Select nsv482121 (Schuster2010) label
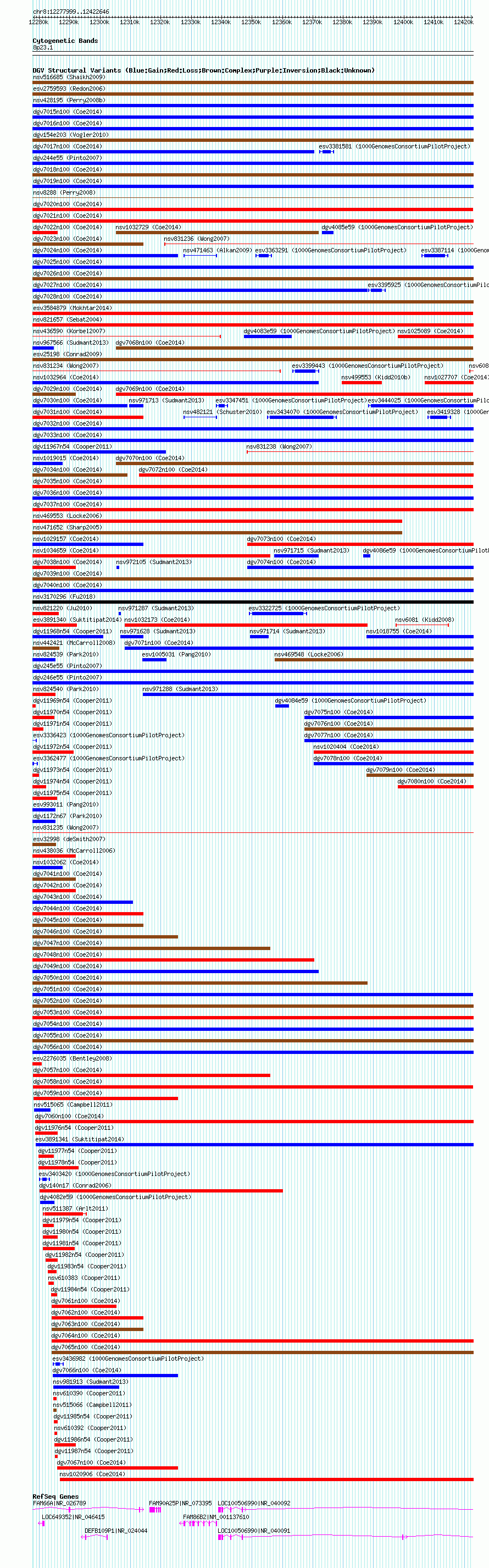 click(x=223, y=412)
